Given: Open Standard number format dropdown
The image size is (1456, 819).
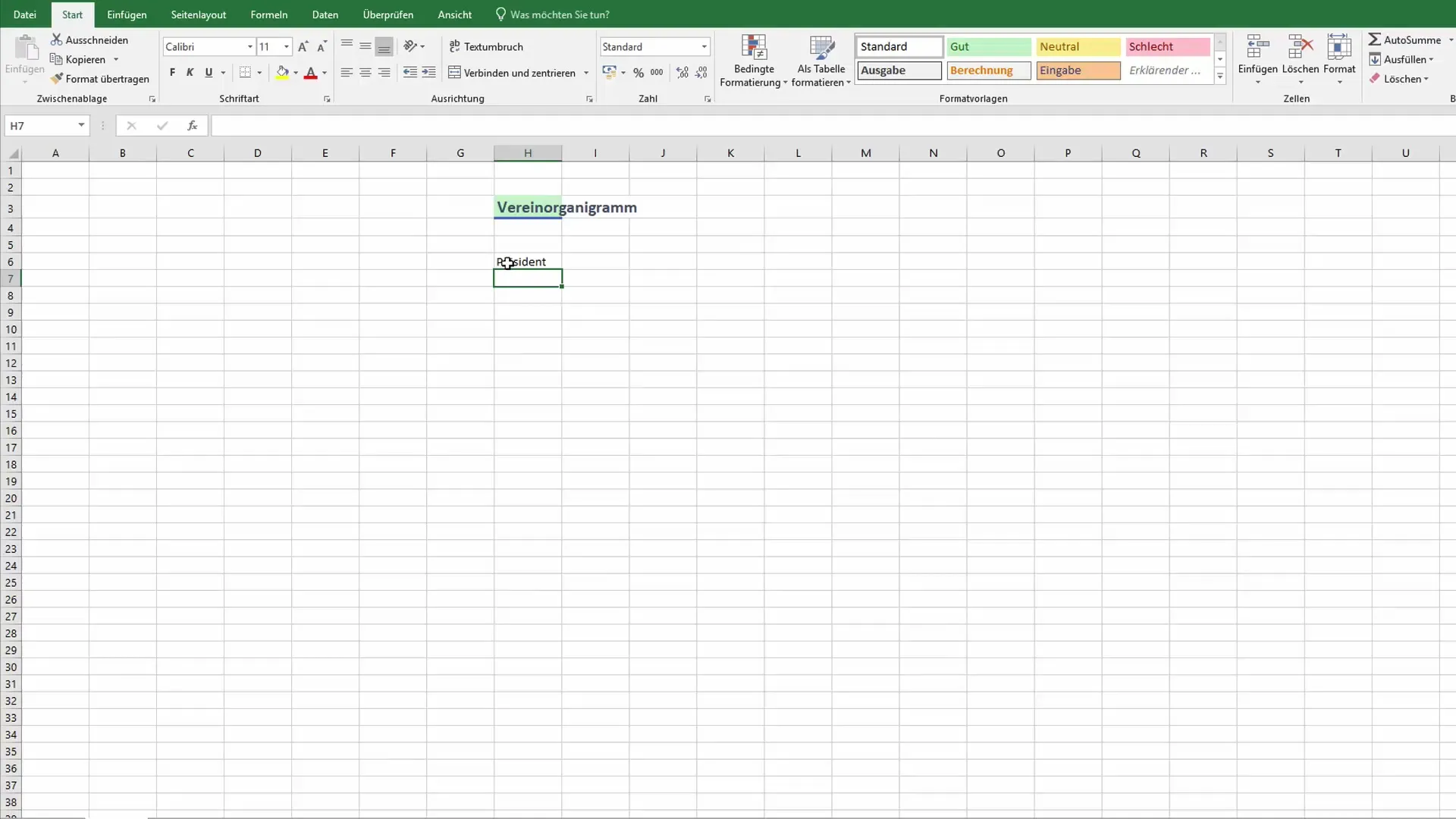Looking at the screenshot, I should 704,46.
